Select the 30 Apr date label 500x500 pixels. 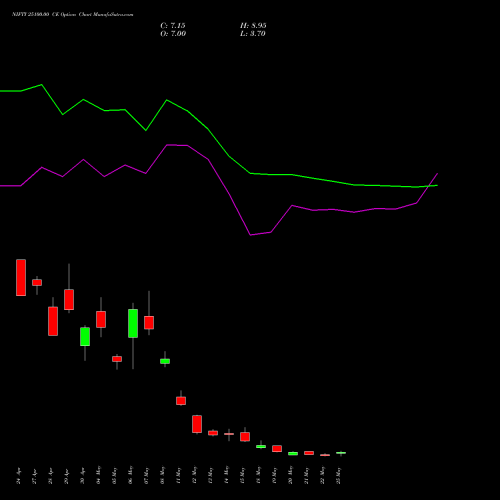pos(82,477)
